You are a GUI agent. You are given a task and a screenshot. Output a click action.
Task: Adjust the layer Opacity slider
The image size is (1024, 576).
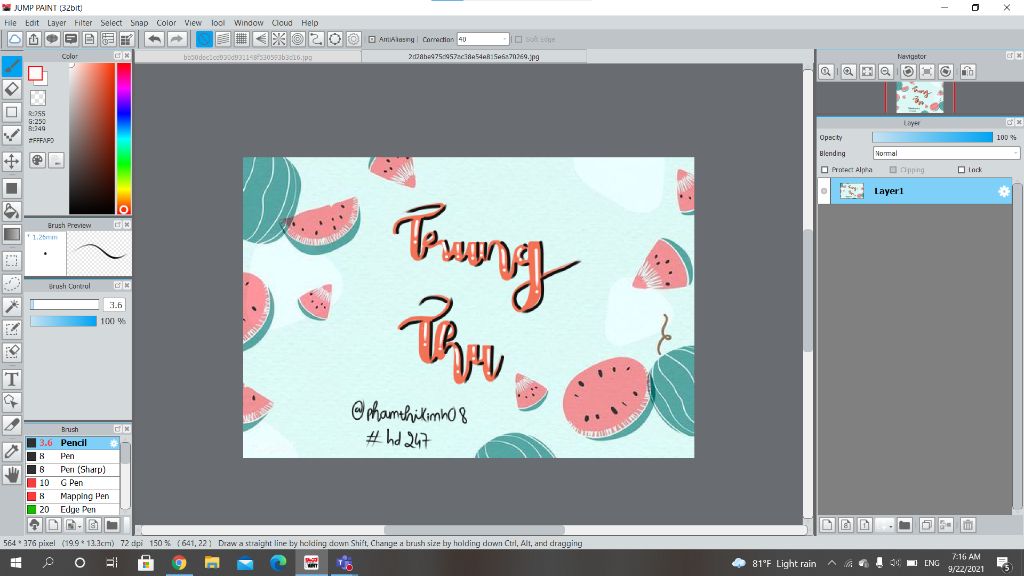[931, 137]
